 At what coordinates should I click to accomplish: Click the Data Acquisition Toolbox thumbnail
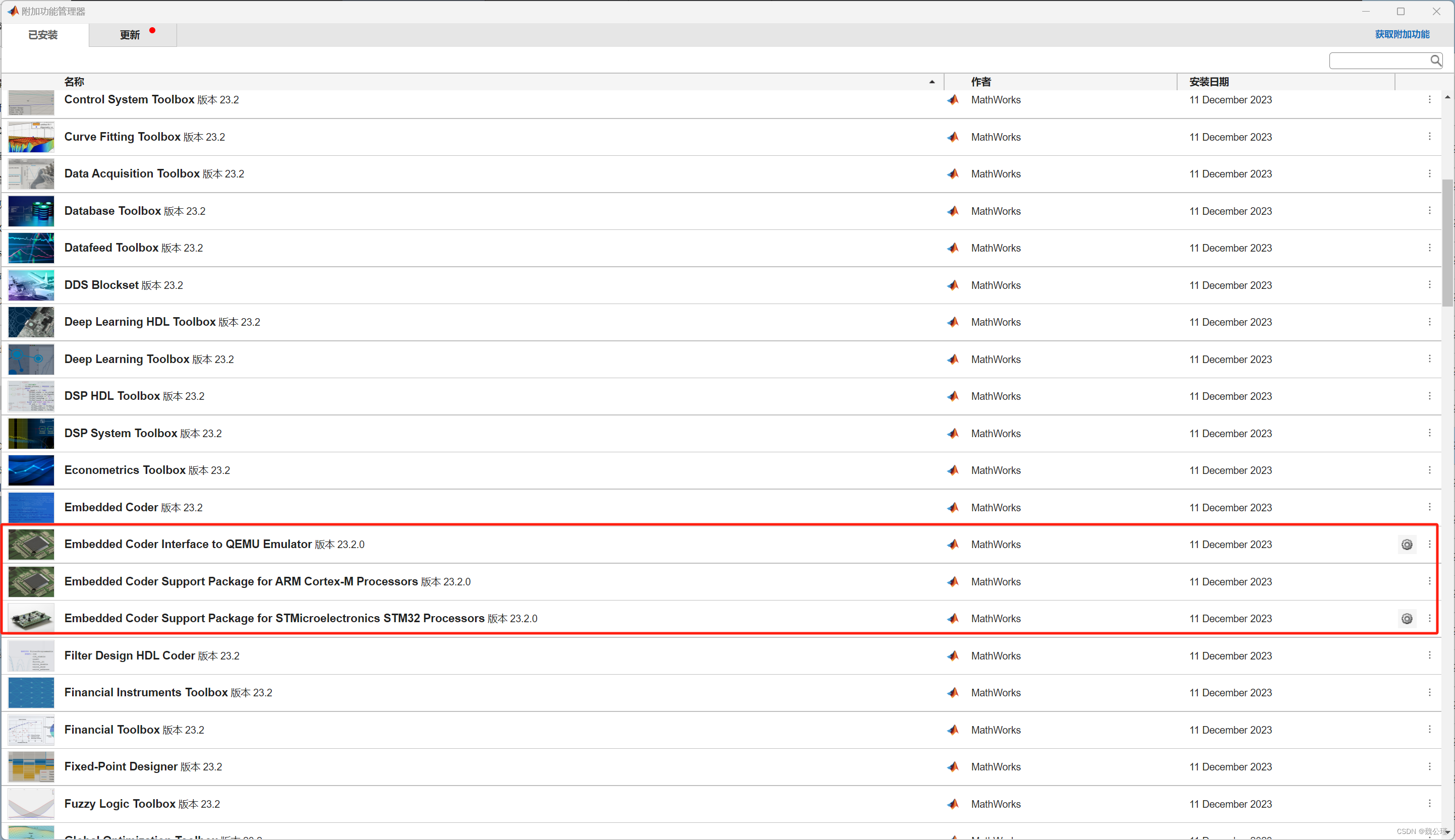(x=31, y=173)
